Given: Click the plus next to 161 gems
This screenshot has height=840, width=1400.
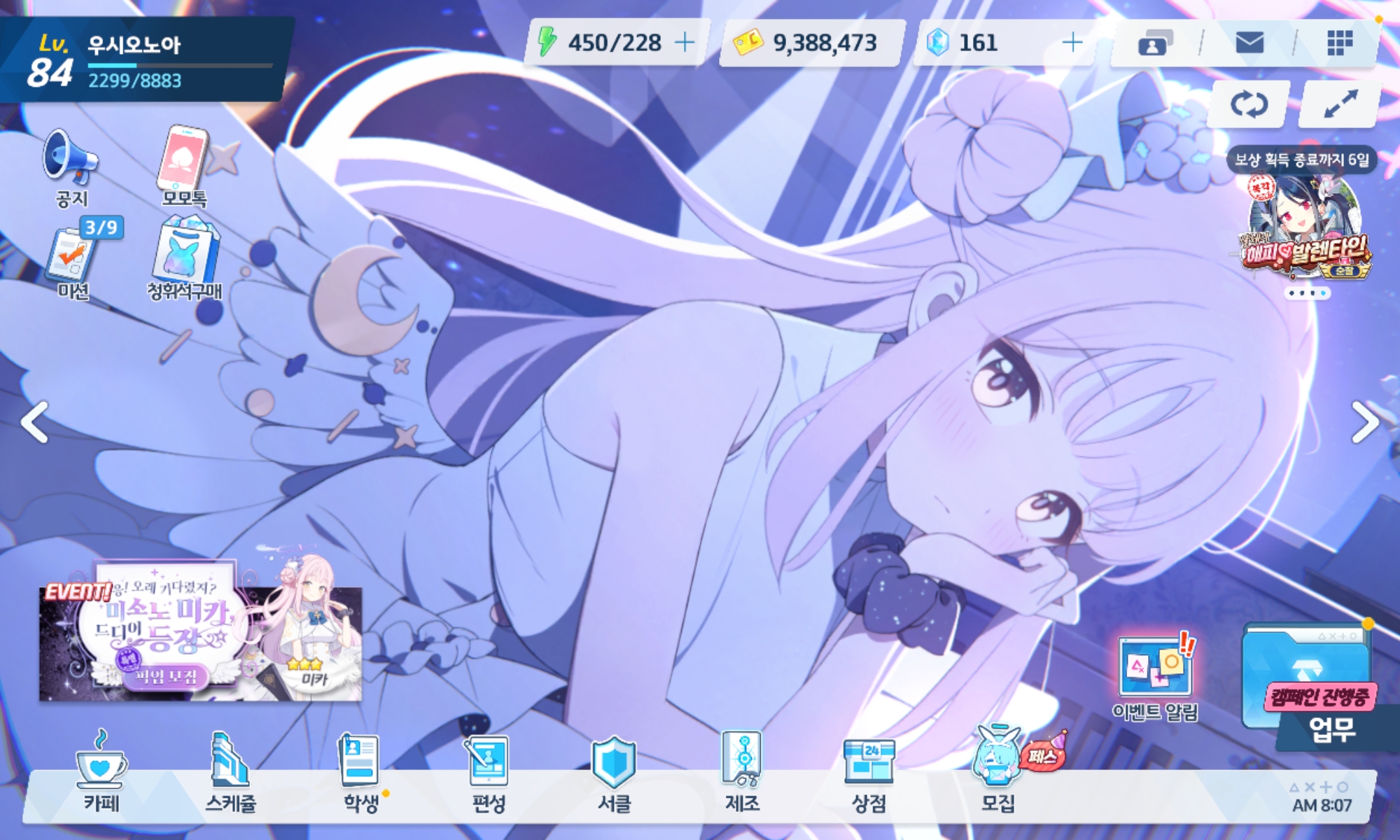Looking at the screenshot, I should [x=1072, y=43].
